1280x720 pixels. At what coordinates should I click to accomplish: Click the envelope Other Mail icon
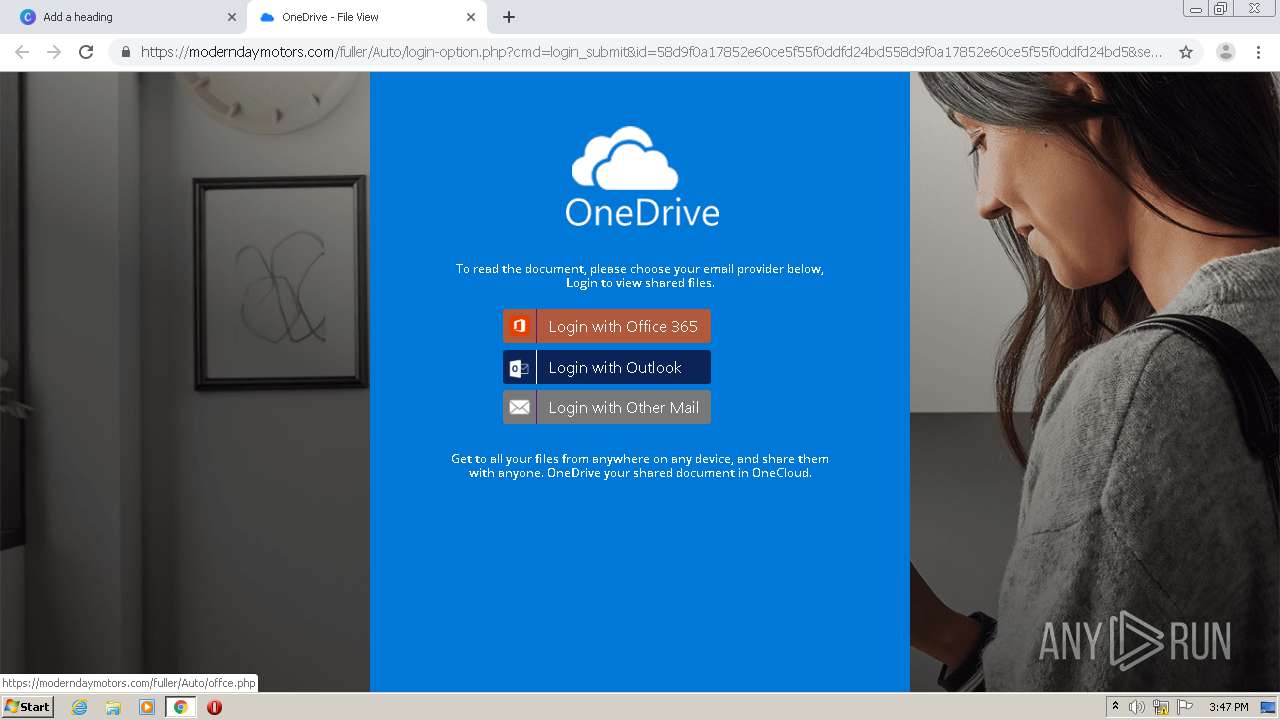(x=519, y=407)
